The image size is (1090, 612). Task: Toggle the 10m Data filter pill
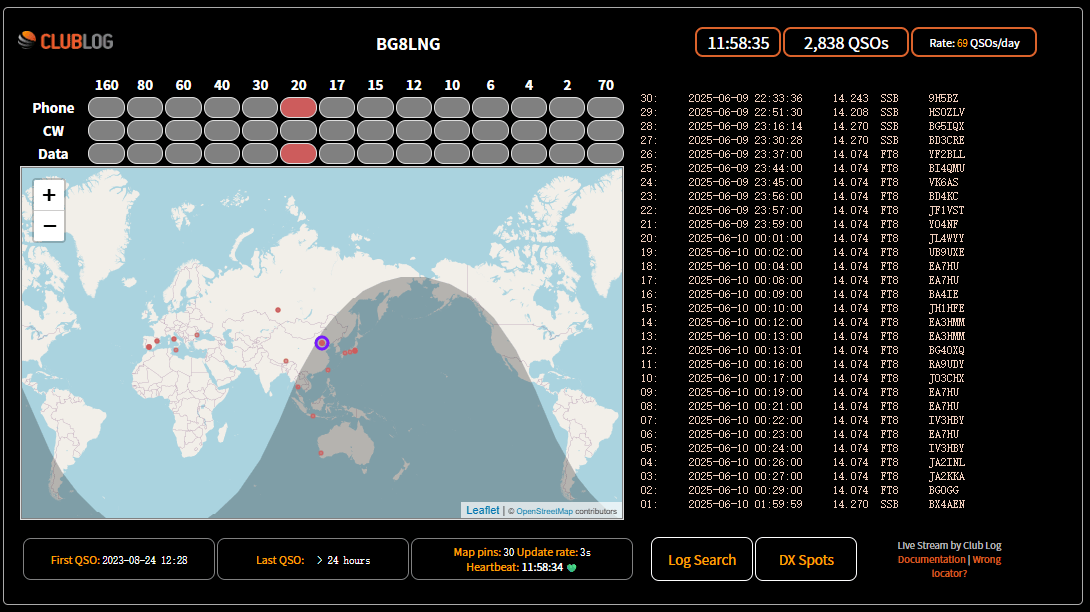[x=452, y=154]
